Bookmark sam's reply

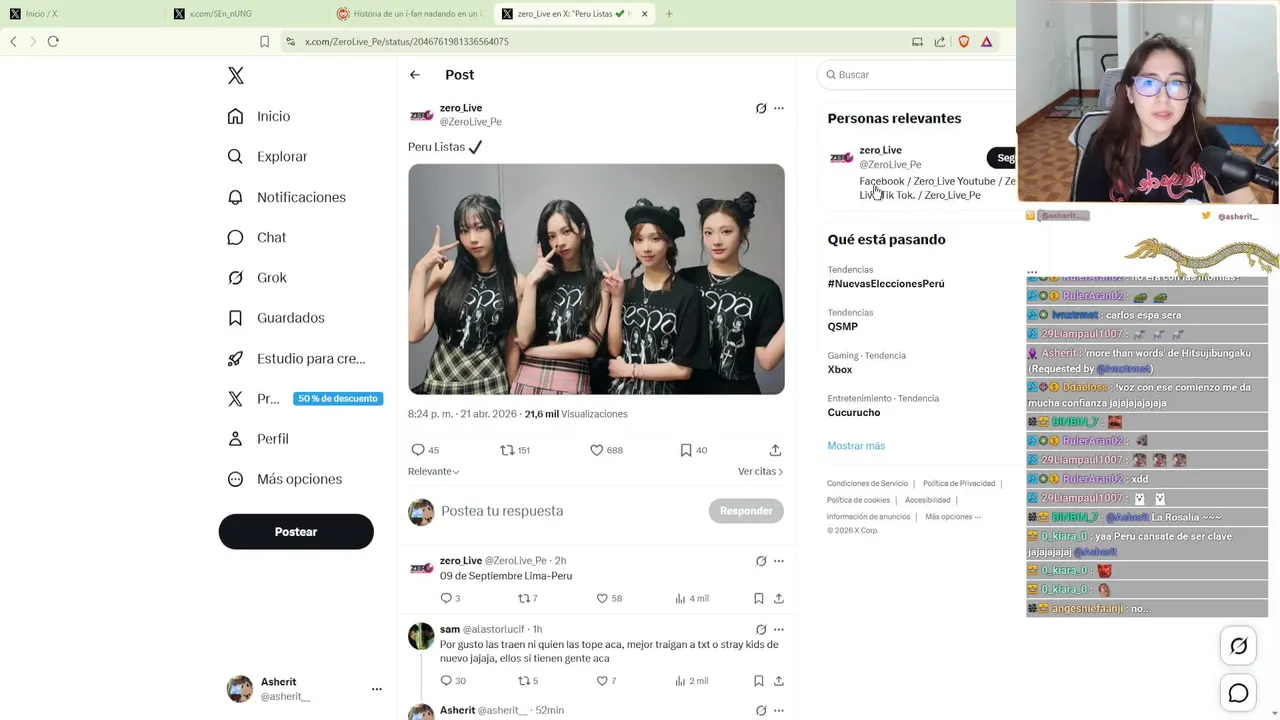[759, 681]
